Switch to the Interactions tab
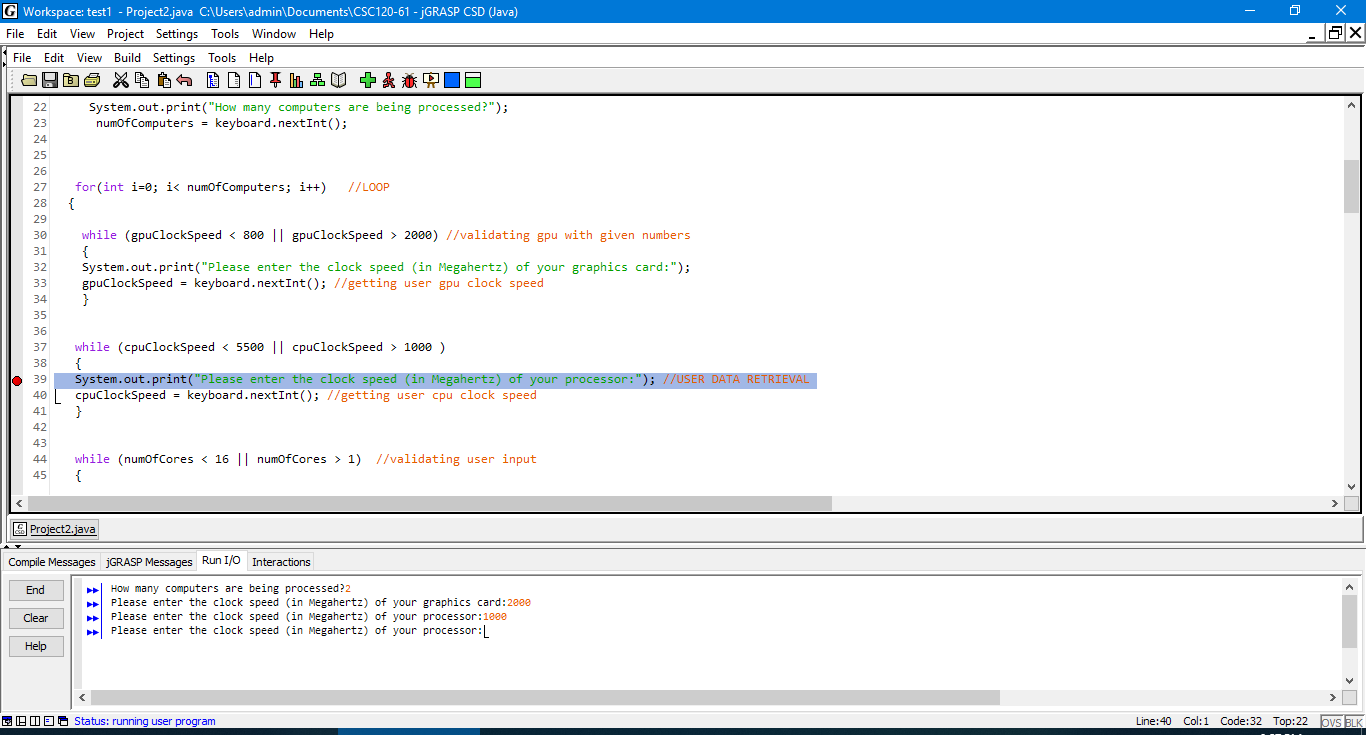Viewport: 1366px width, 735px height. [x=280, y=562]
